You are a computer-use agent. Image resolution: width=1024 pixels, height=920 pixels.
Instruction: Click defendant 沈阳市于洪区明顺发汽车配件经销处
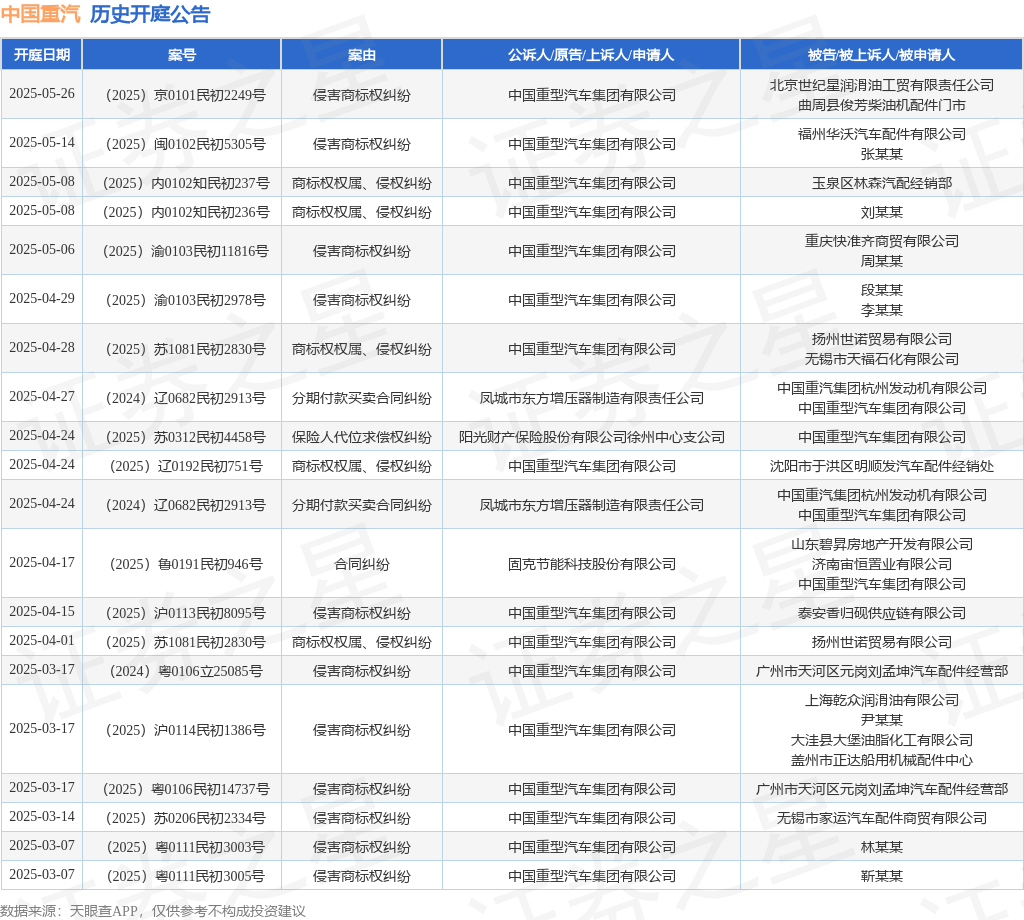point(882,466)
